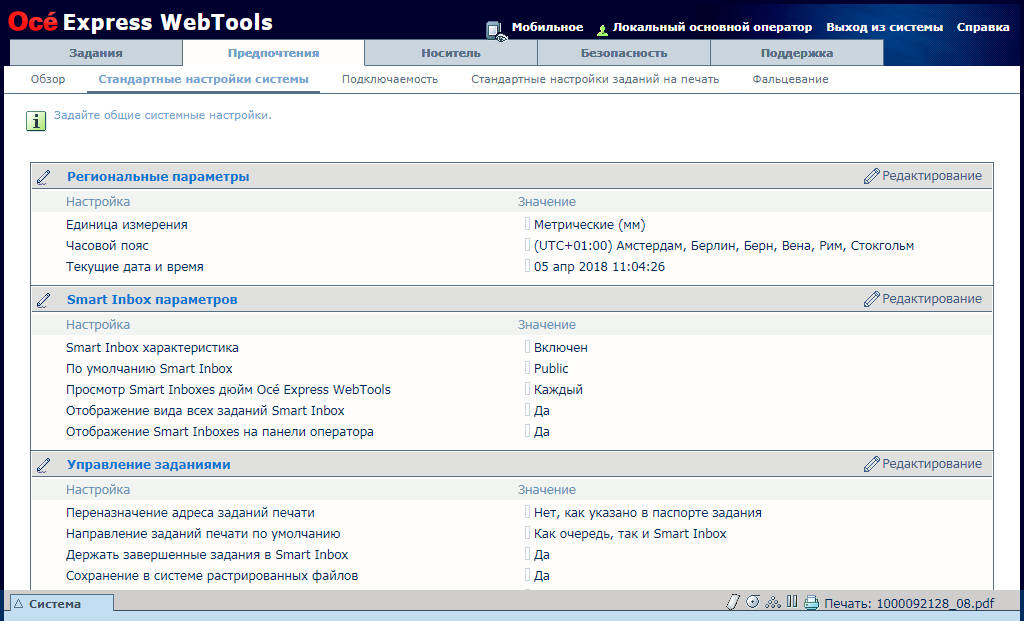Open the Справка help link
1024x621 pixels.
pos(983,27)
